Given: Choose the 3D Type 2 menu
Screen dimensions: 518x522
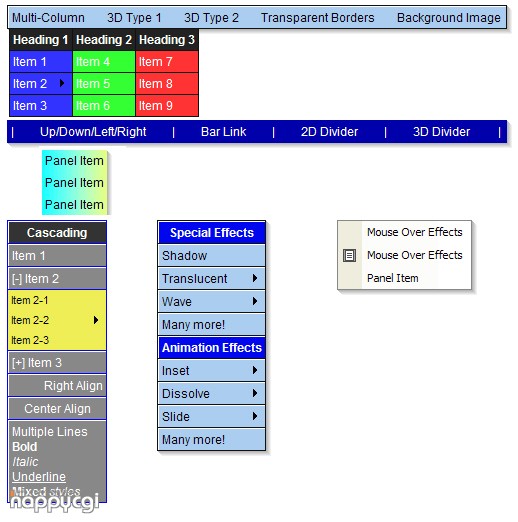Looking at the screenshot, I should (211, 18).
